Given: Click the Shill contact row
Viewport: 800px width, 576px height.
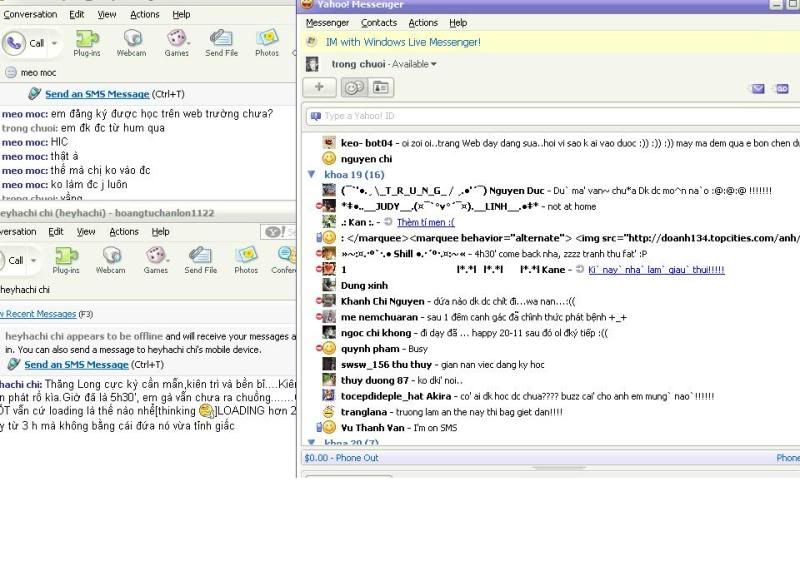Looking at the screenshot, I should (553, 254).
